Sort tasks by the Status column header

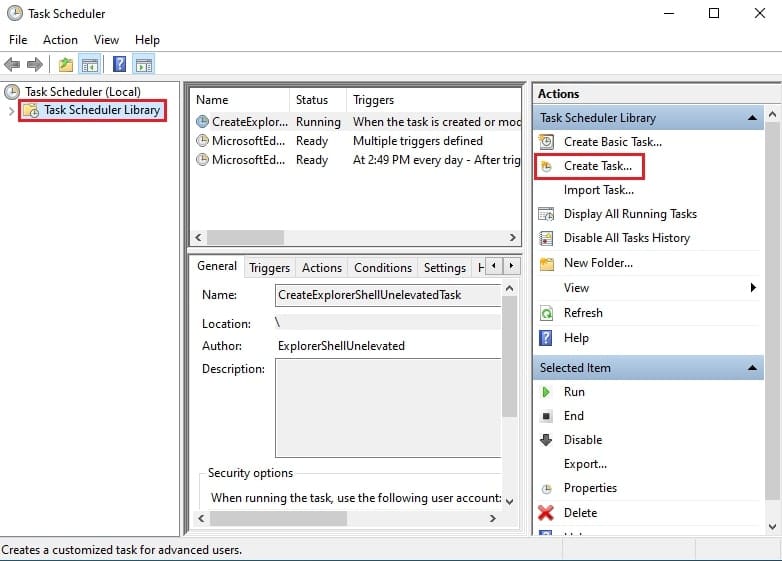tap(318, 100)
